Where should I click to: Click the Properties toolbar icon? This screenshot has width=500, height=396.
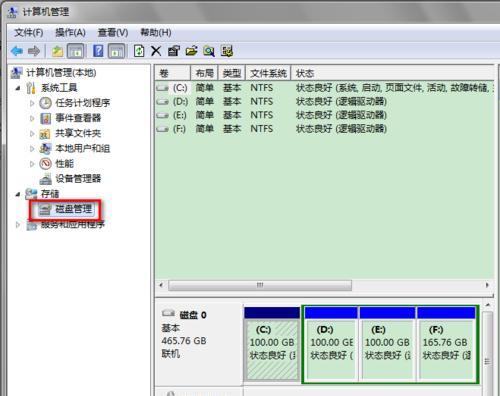pyautogui.click(x=174, y=51)
